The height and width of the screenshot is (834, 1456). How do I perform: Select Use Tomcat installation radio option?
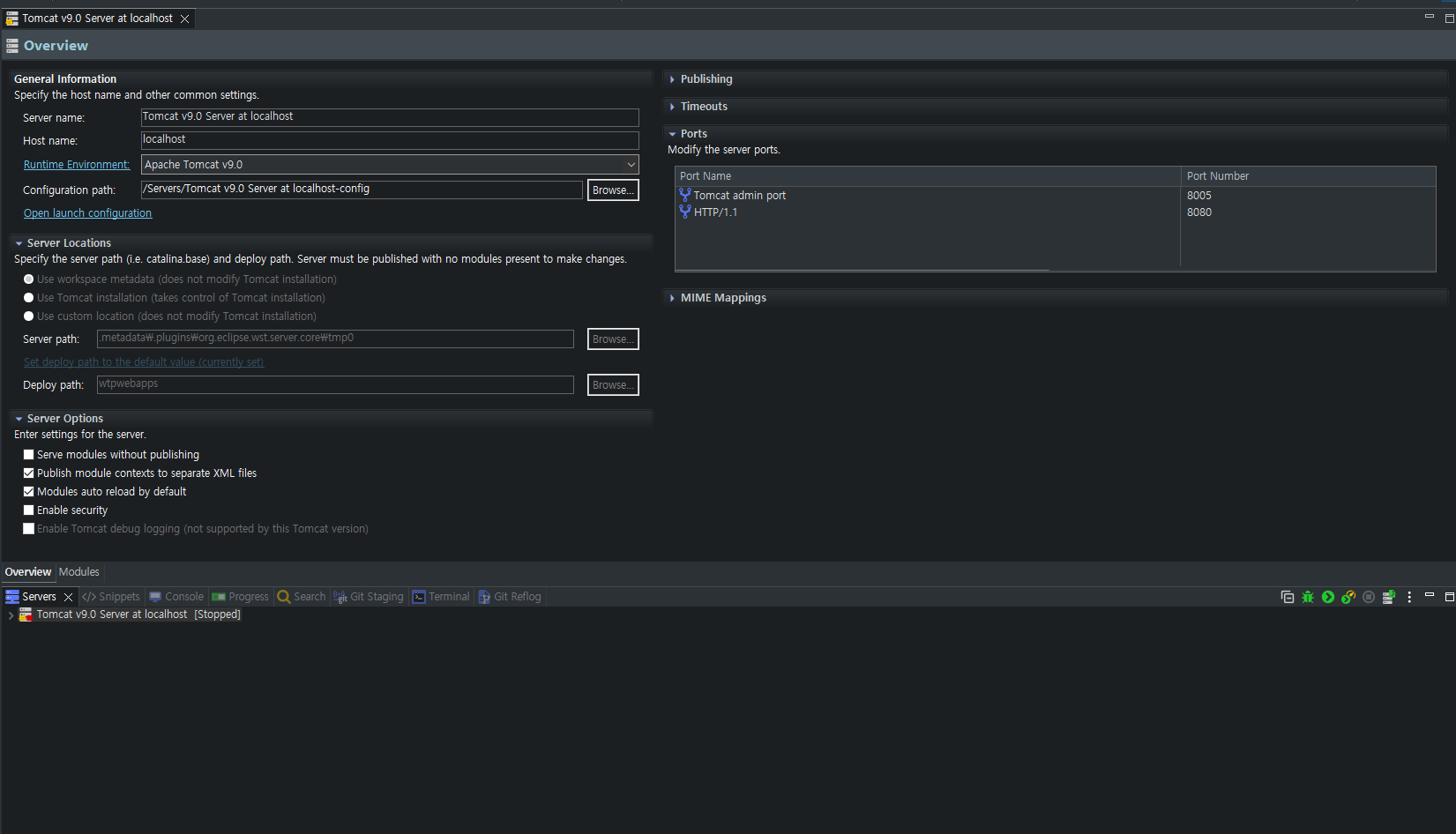click(29, 298)
